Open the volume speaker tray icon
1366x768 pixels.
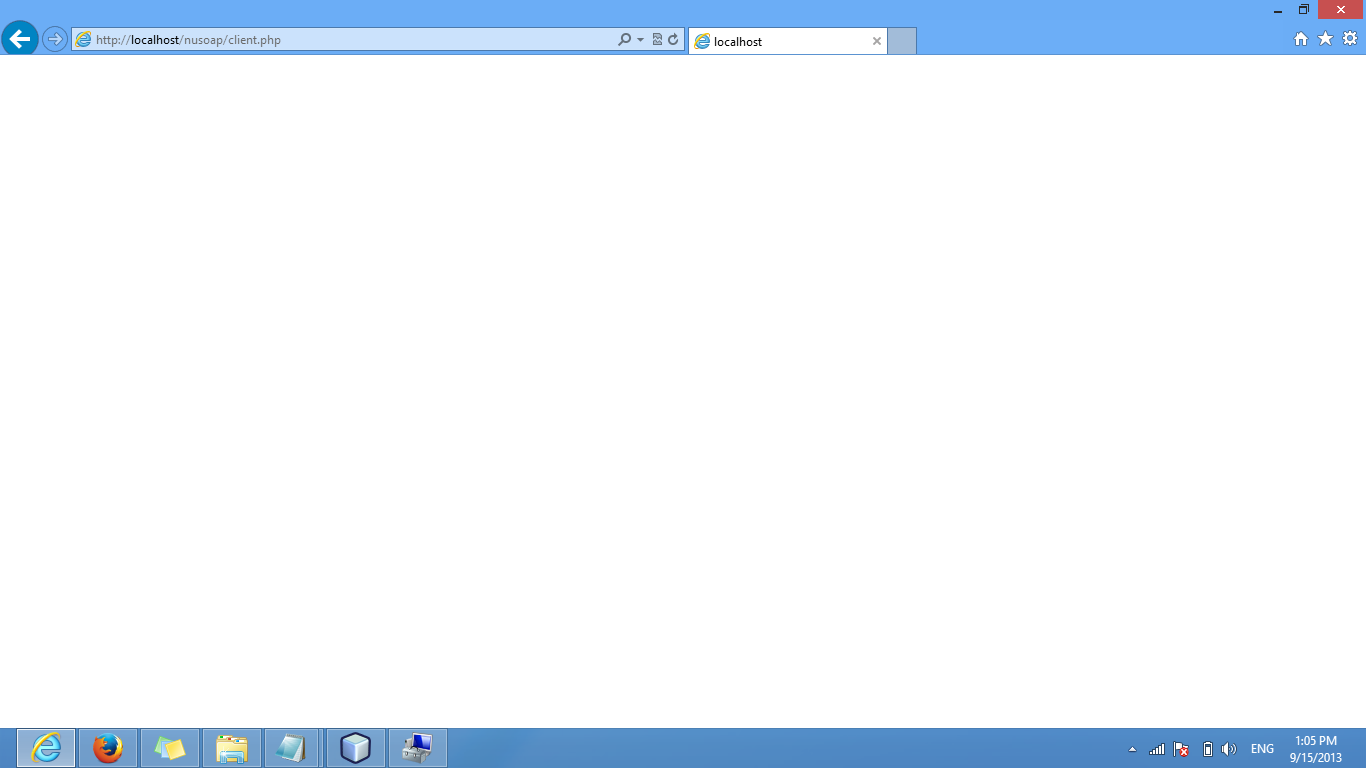(x=1229, y=749)
